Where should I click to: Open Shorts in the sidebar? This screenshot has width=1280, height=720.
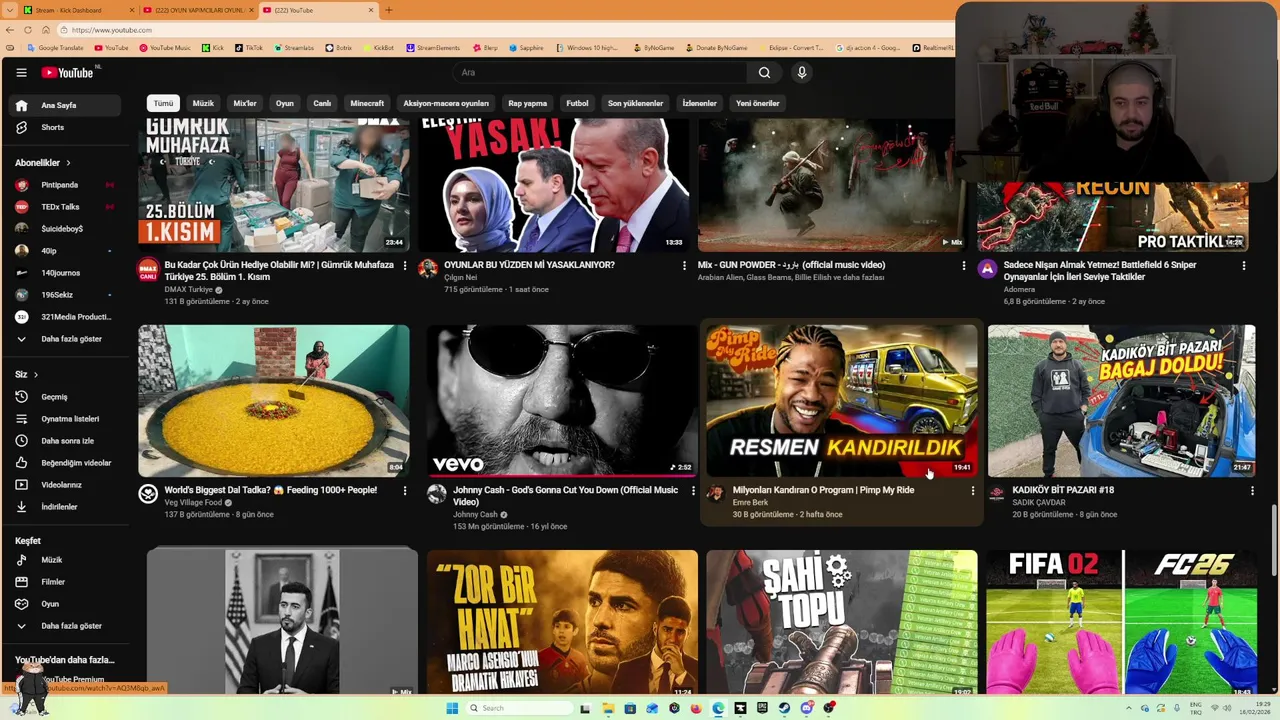point(64,127)
